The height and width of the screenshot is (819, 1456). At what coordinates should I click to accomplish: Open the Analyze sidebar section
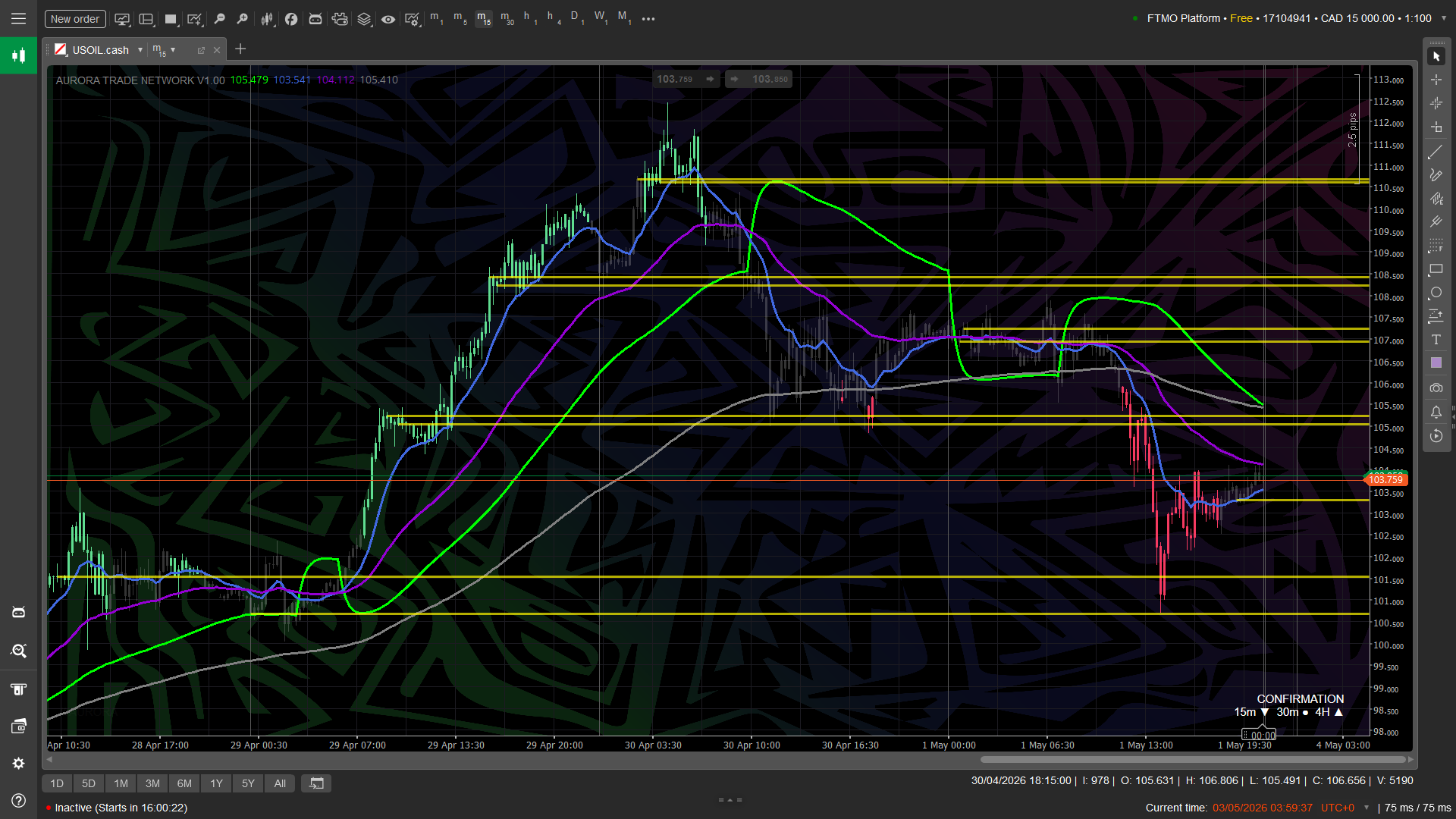point(18,651)
